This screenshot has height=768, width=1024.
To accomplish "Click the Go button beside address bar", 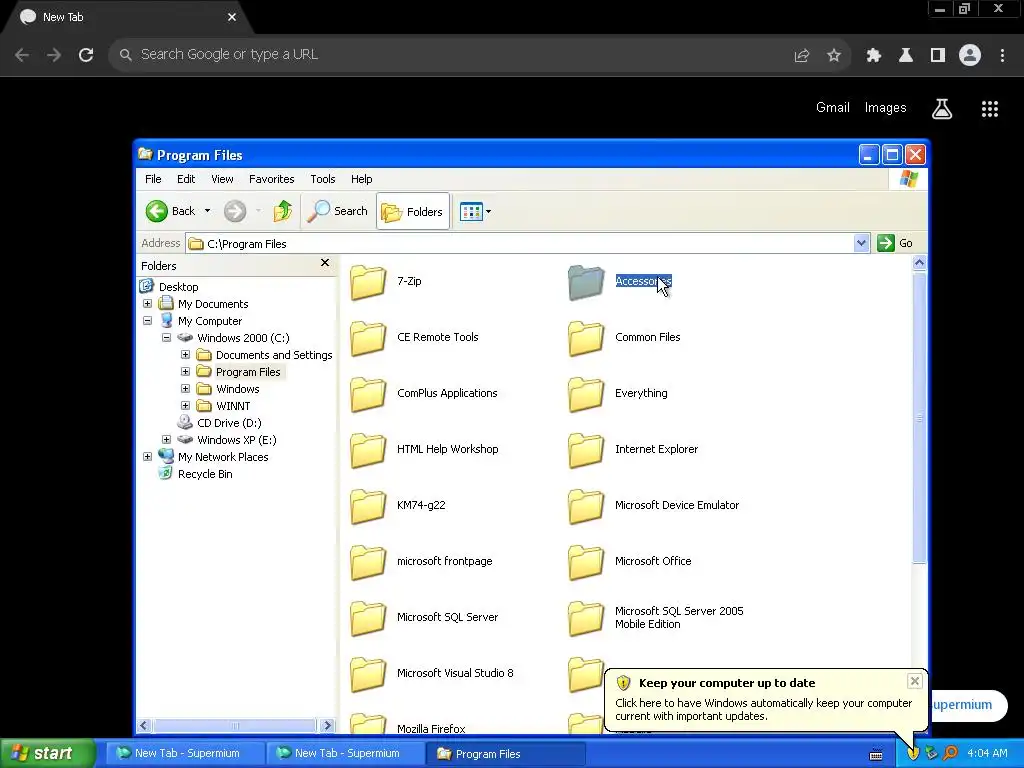I will coord(895,243).
